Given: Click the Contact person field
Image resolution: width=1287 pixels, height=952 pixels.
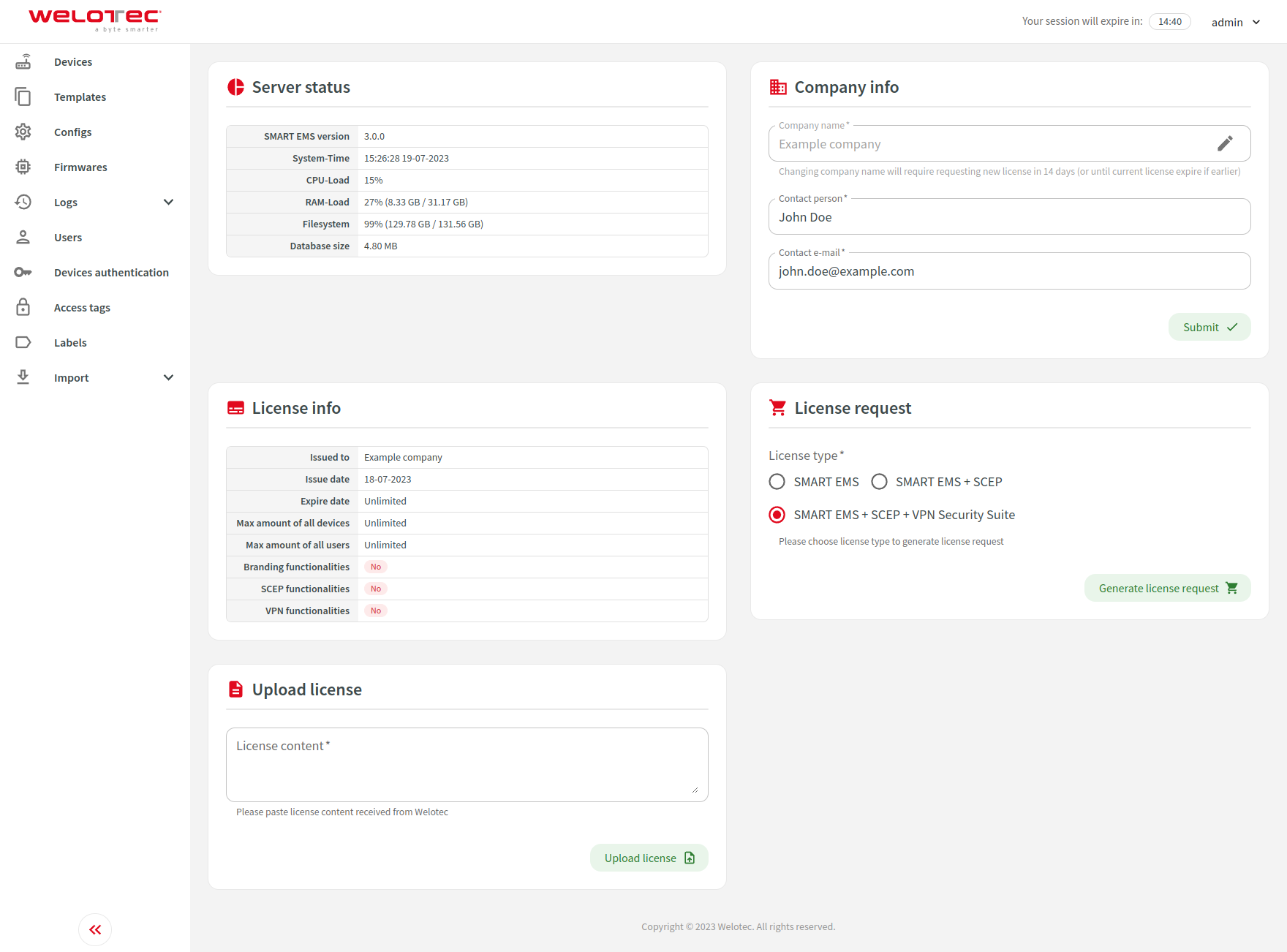Looking at the screenshot, I should tap(1009, 217).
